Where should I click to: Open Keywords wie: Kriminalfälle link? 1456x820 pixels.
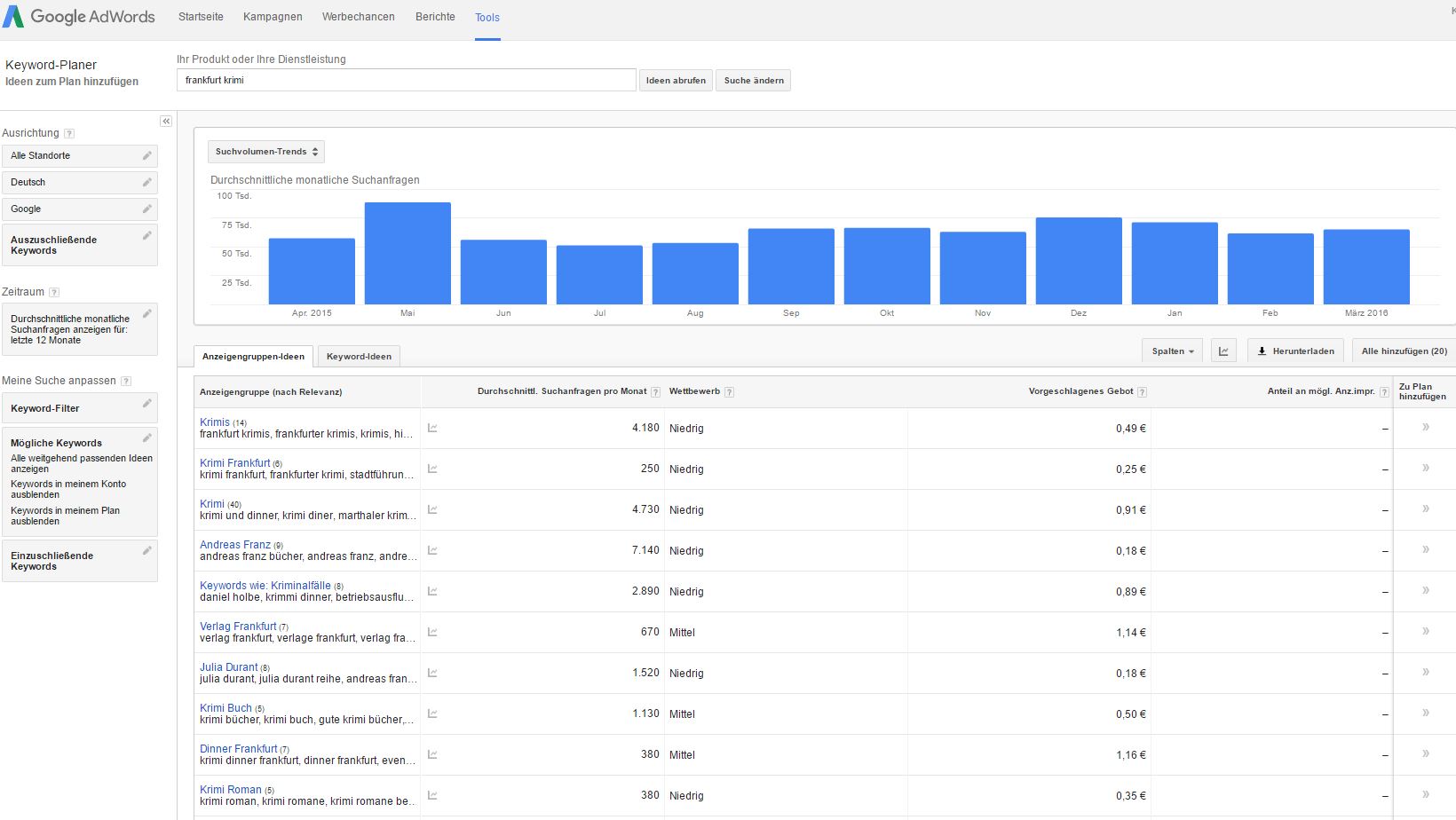point(265,586)
